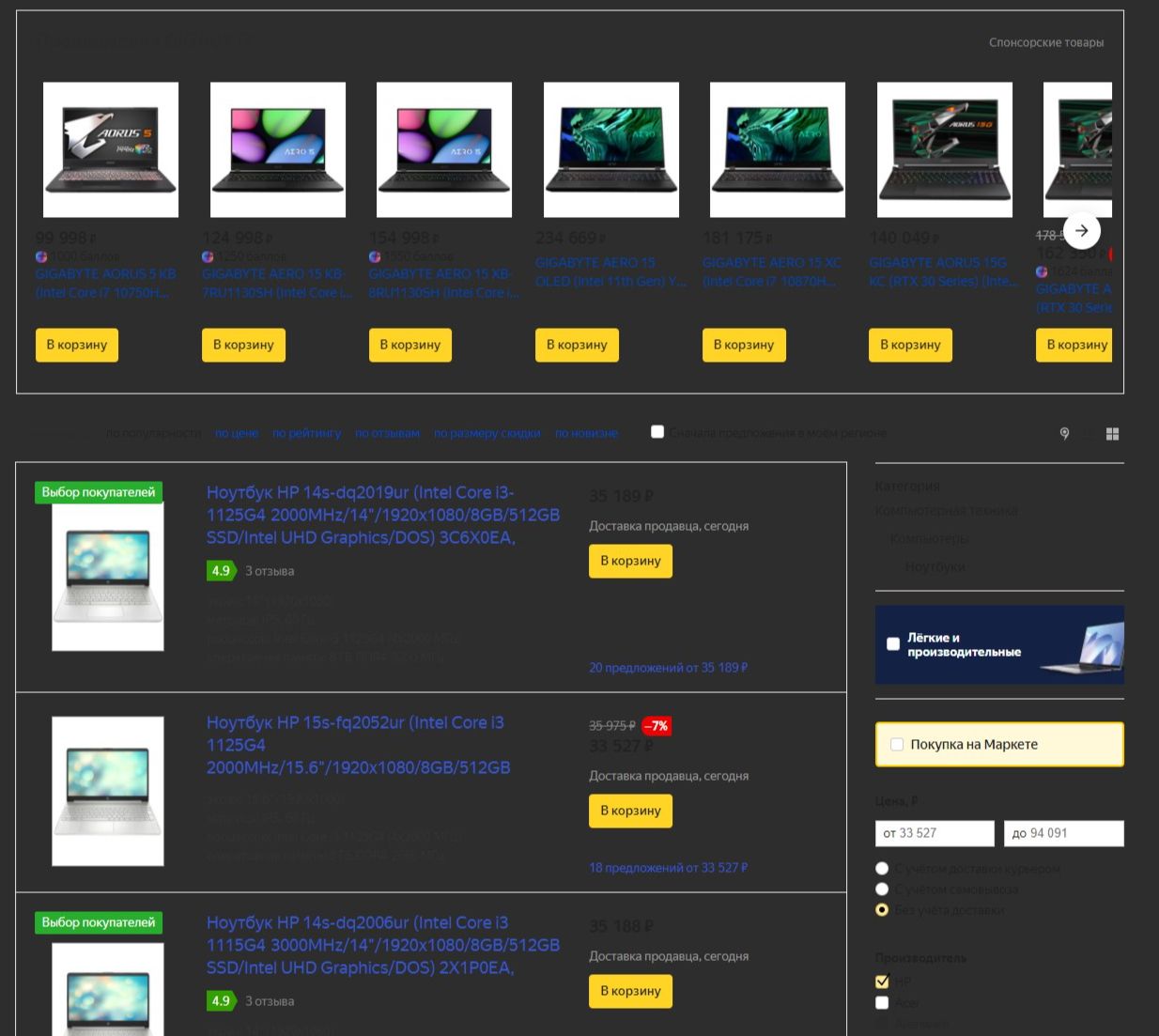Screen dimensions: 1159x1036
Task: Click bonus points icon under 124 998 ₽ price
Action: [x=208, y=256]
